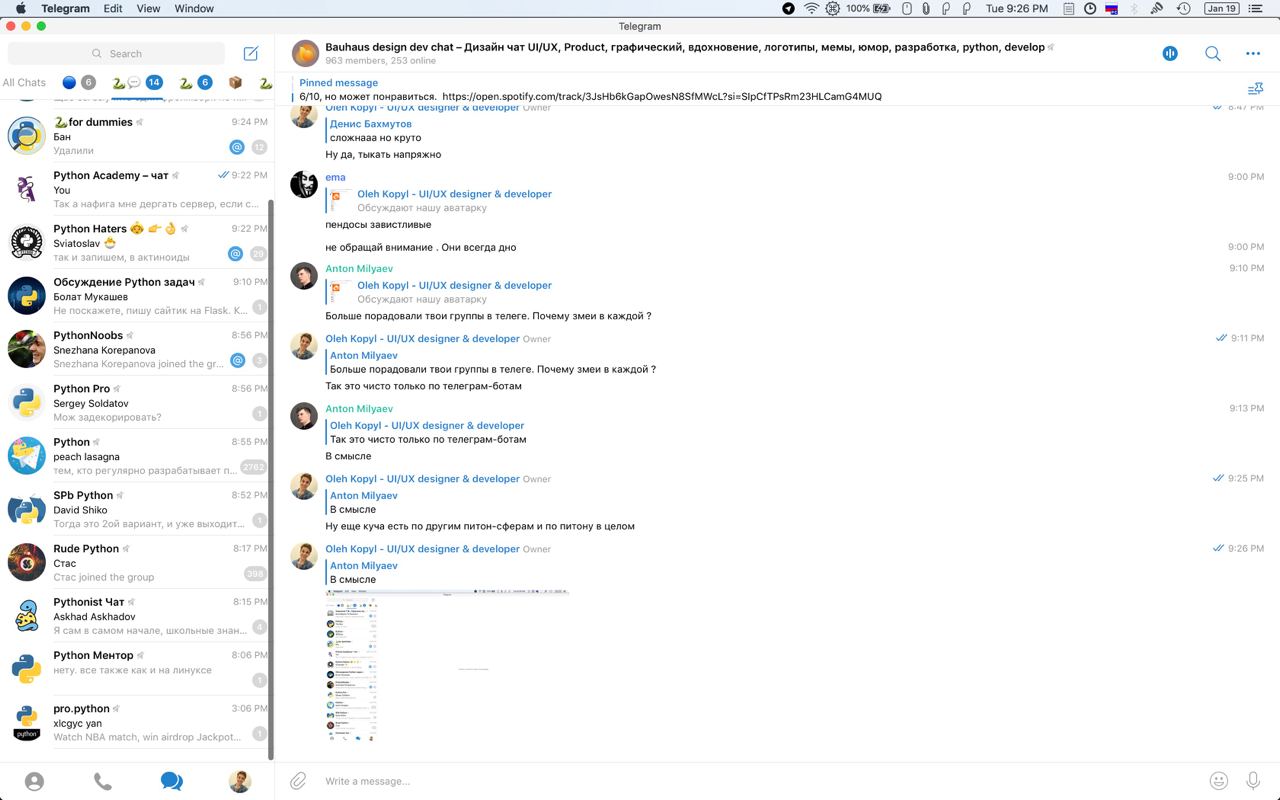1280x800 pixels.
Task: Open the three-dot more menu in the header
Action: [x=1253, y=53]
